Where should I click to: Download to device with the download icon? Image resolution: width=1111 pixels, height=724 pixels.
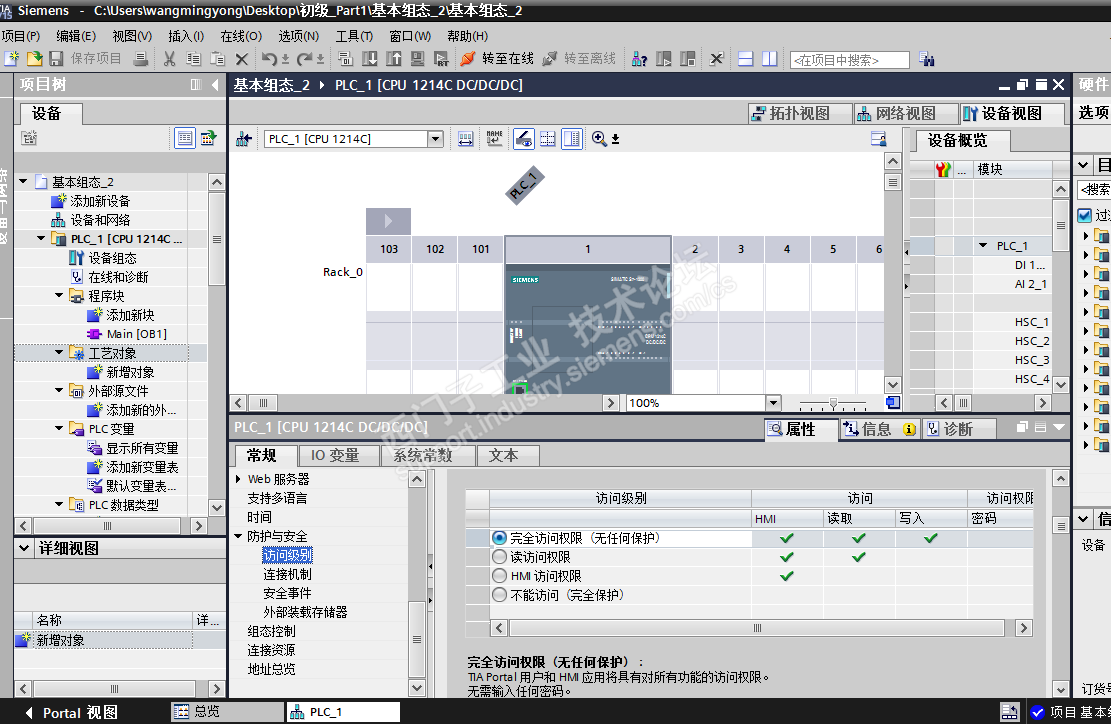pyautogui.click(x=369, y=59)
